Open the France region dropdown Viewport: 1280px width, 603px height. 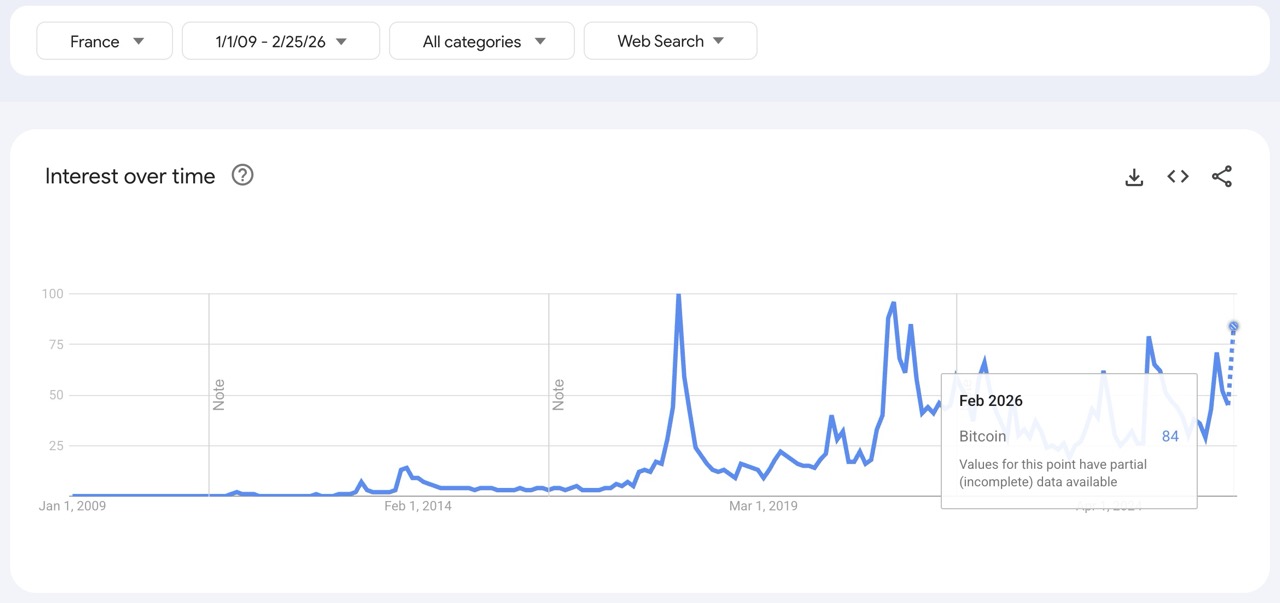click(x=104, y=40)
